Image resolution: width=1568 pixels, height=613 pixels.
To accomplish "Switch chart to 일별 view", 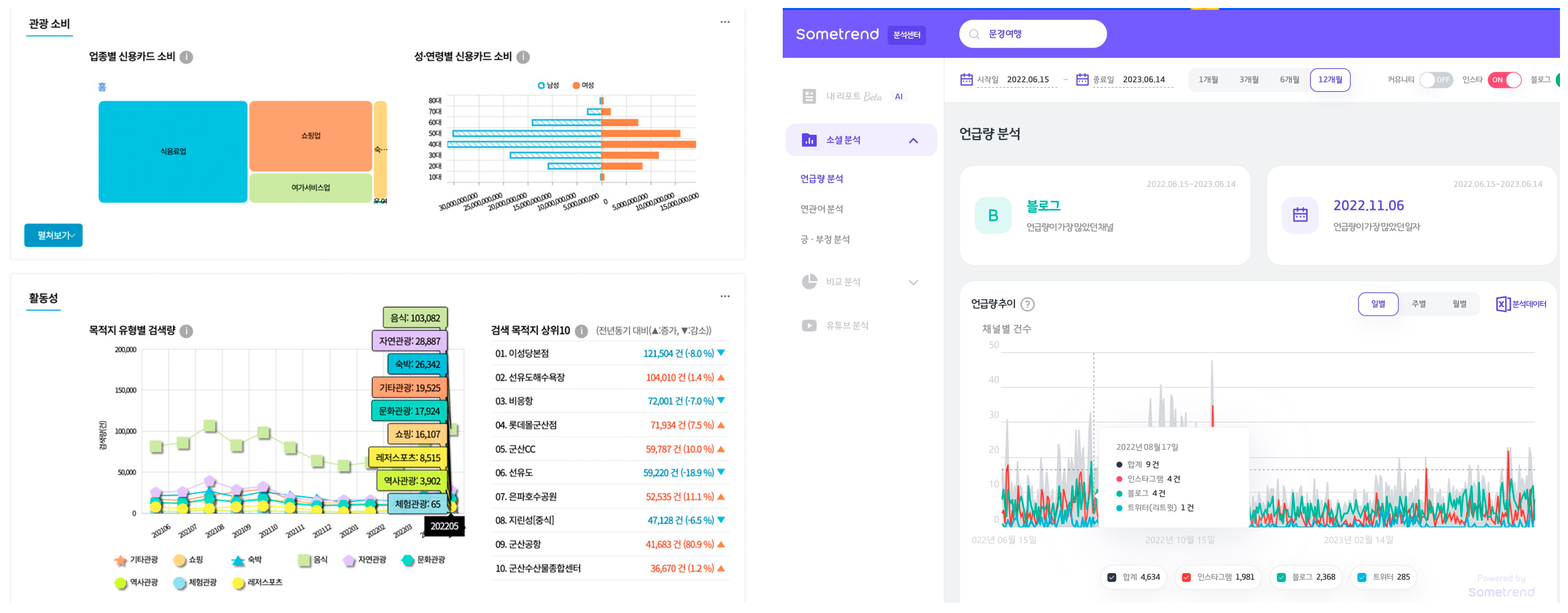I will click(1378, 304).
